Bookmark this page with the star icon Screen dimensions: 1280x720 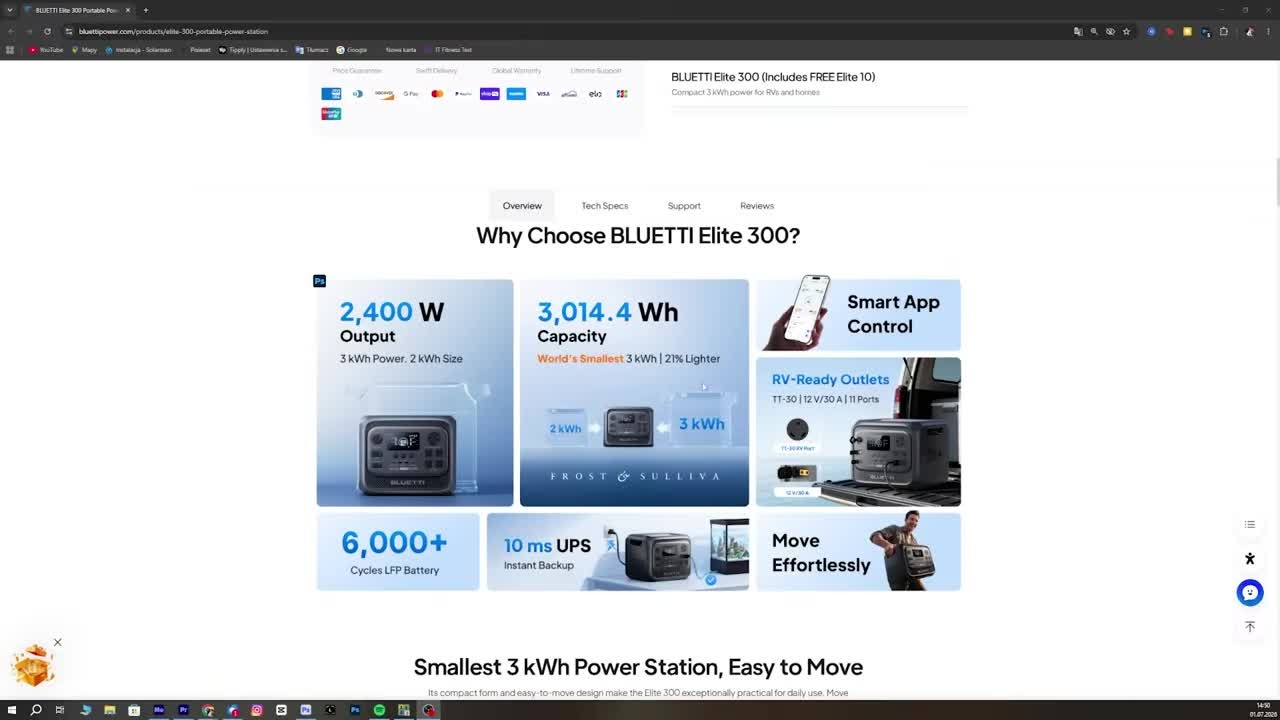1126,31
